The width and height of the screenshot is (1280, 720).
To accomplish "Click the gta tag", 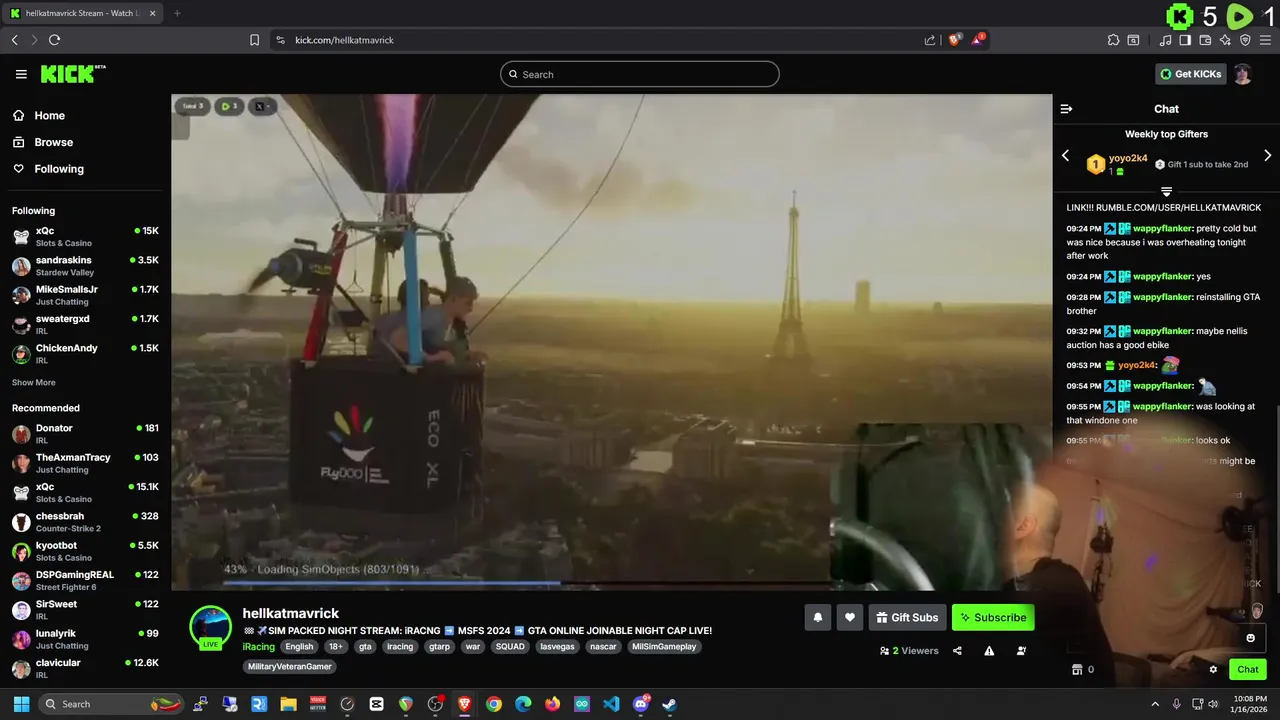I will [365, 647].
